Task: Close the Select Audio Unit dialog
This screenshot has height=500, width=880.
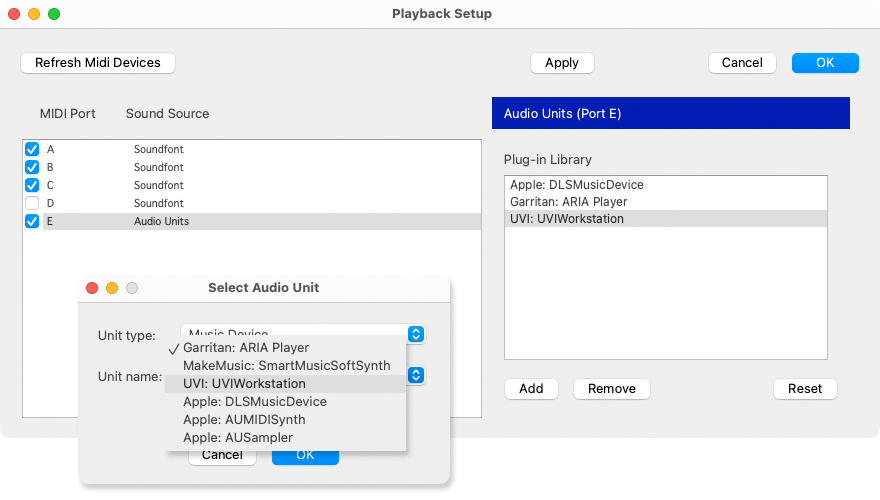Action: pos(92,288)
